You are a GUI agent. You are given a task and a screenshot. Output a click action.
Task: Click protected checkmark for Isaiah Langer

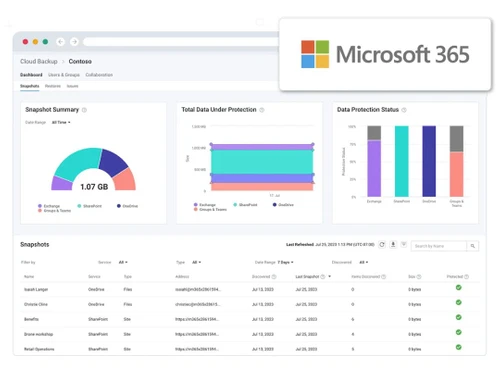[459, 288]
